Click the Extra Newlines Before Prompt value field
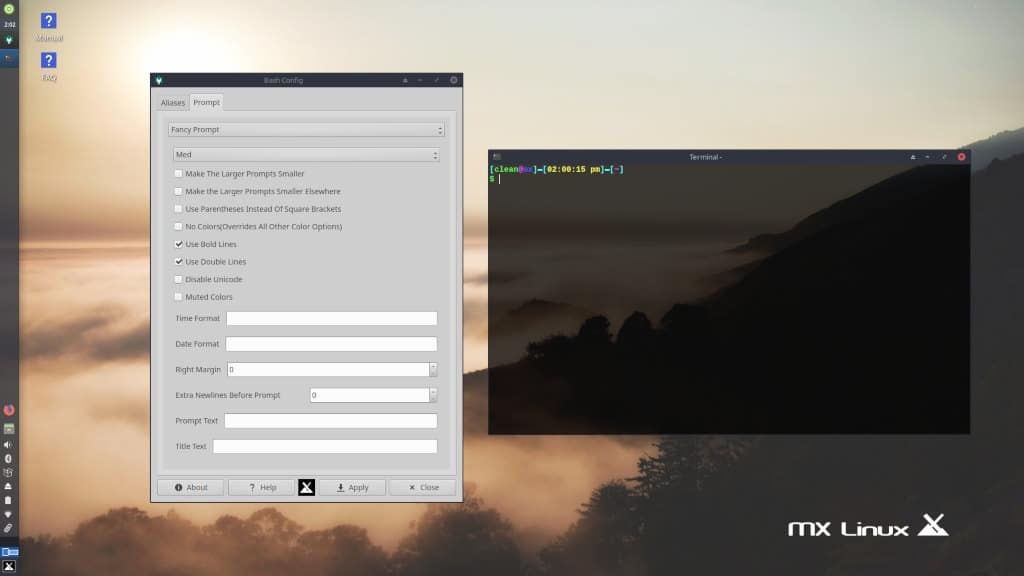 point(370,395)
